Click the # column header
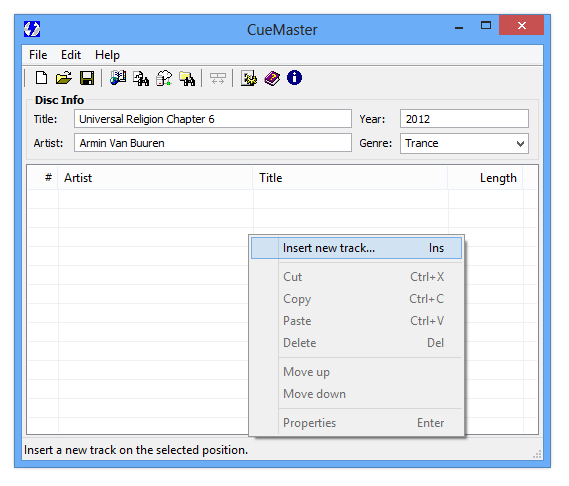Viewport: 569px width, 486px height. 43,178
